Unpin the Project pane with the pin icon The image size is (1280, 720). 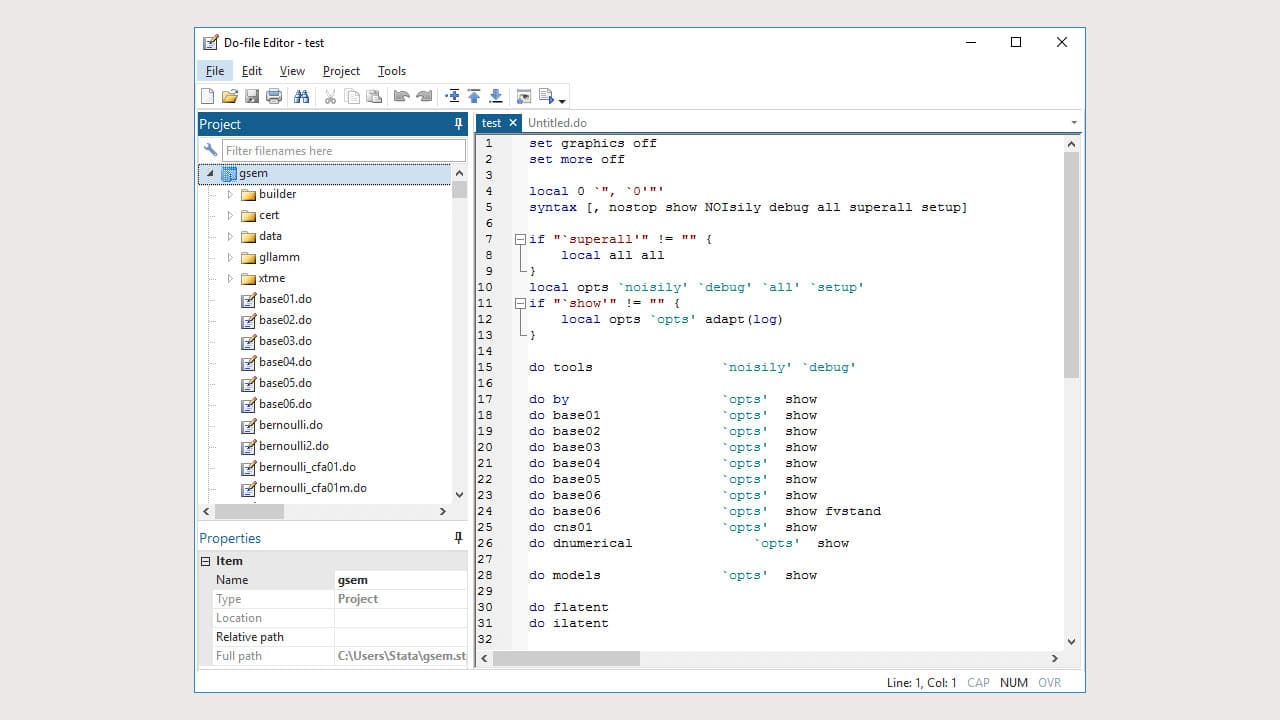coord(458,123)
